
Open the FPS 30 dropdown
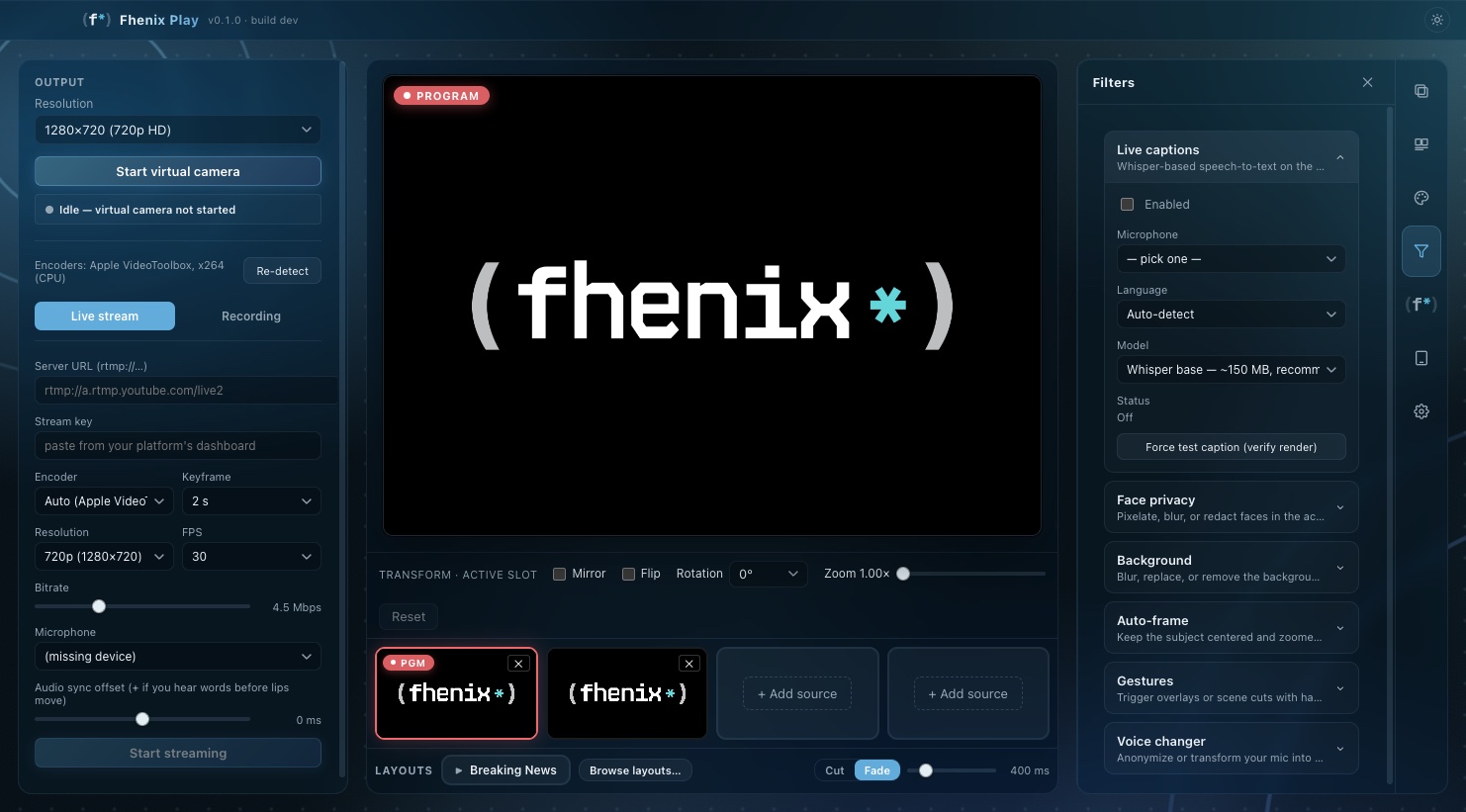pyautogui.click(x=251, y=557)
